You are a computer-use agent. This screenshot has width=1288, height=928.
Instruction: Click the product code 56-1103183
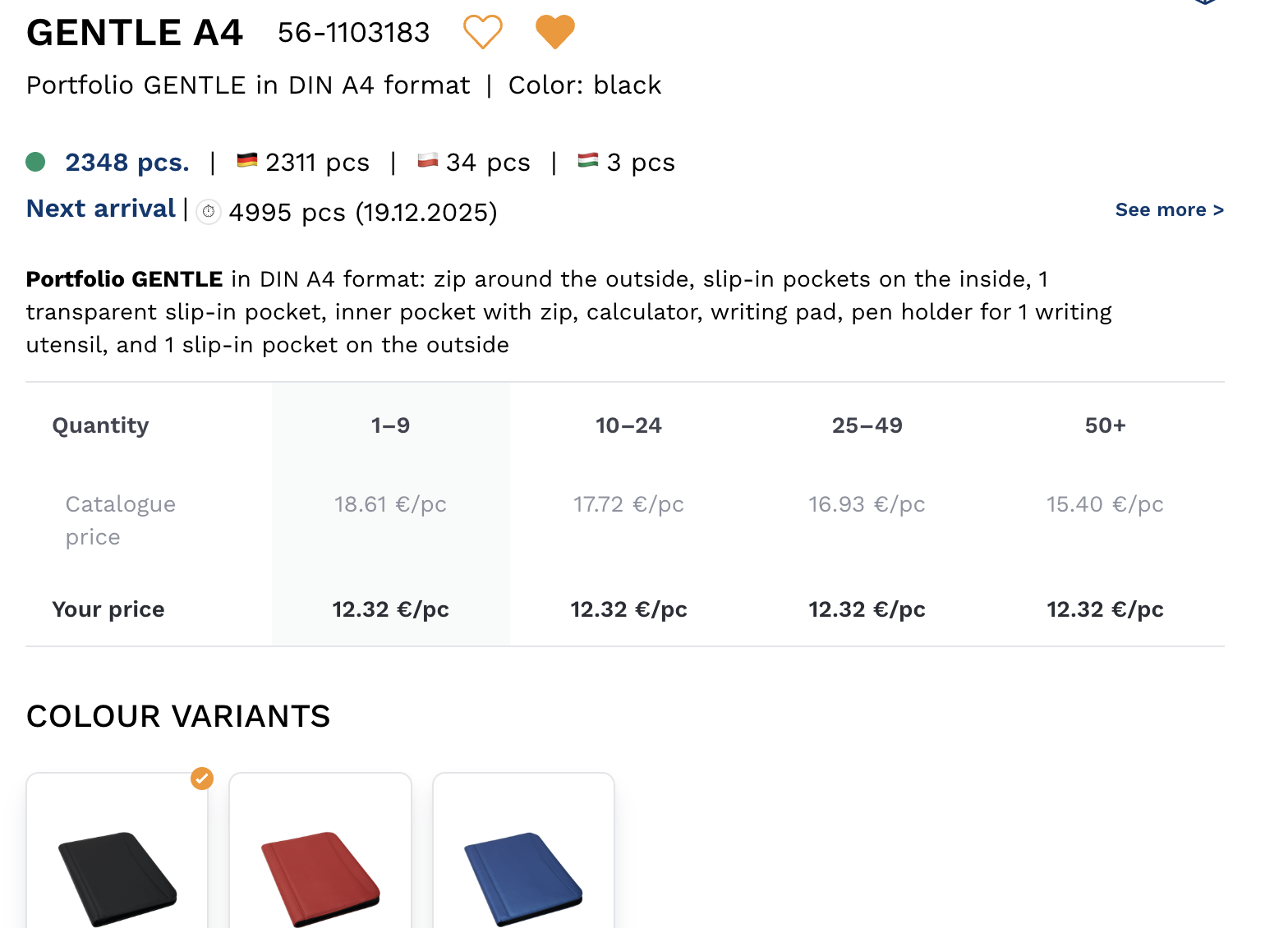click(x=353, y=33)
